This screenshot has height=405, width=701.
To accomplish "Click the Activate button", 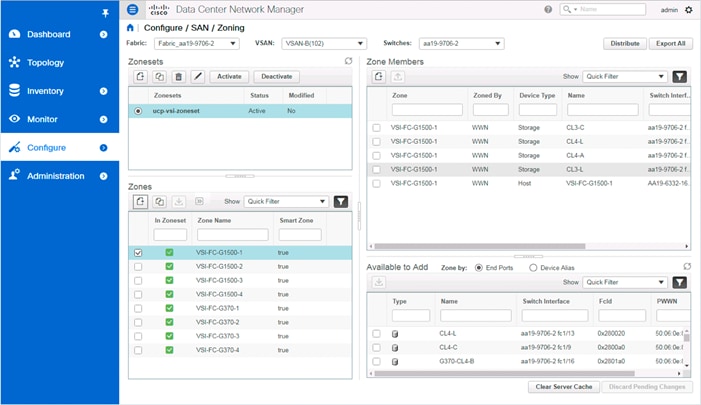I will click(x=229, y=76).
